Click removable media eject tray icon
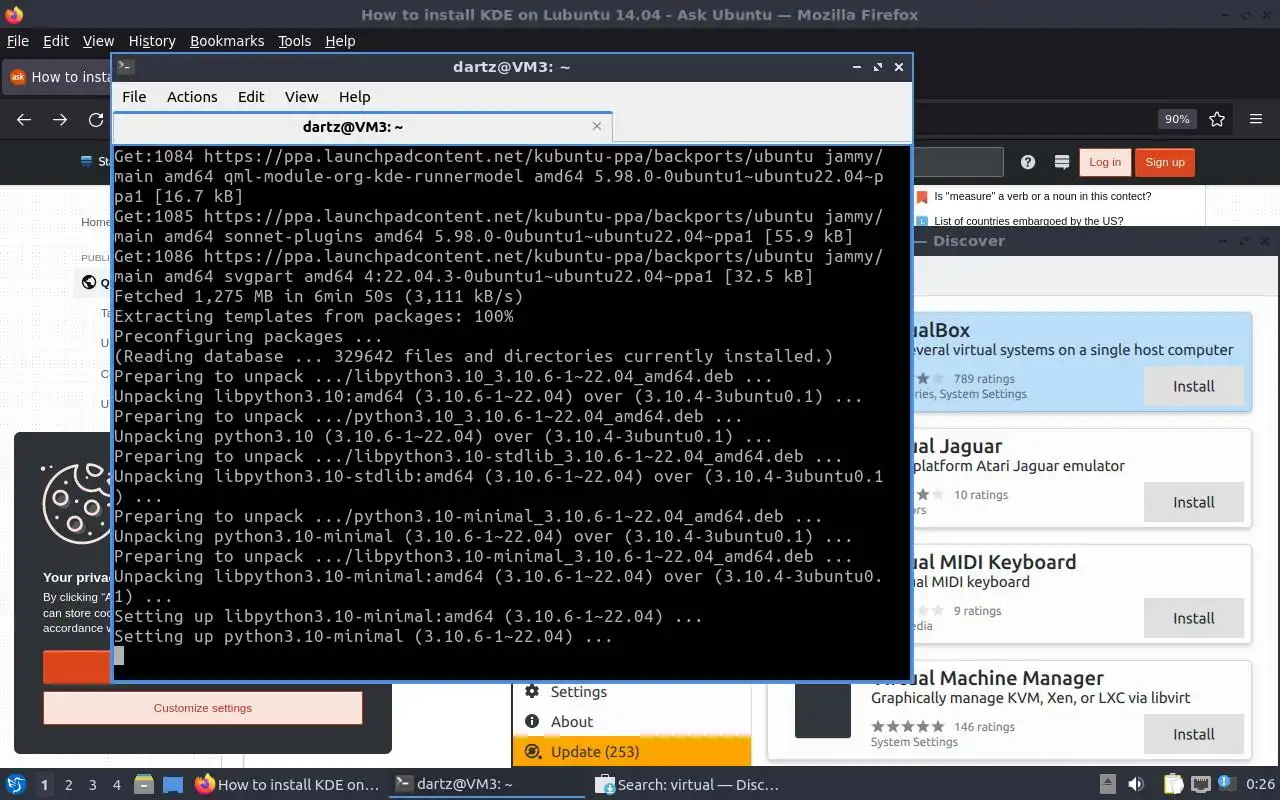The image size is (1280, 800). 1108,785
